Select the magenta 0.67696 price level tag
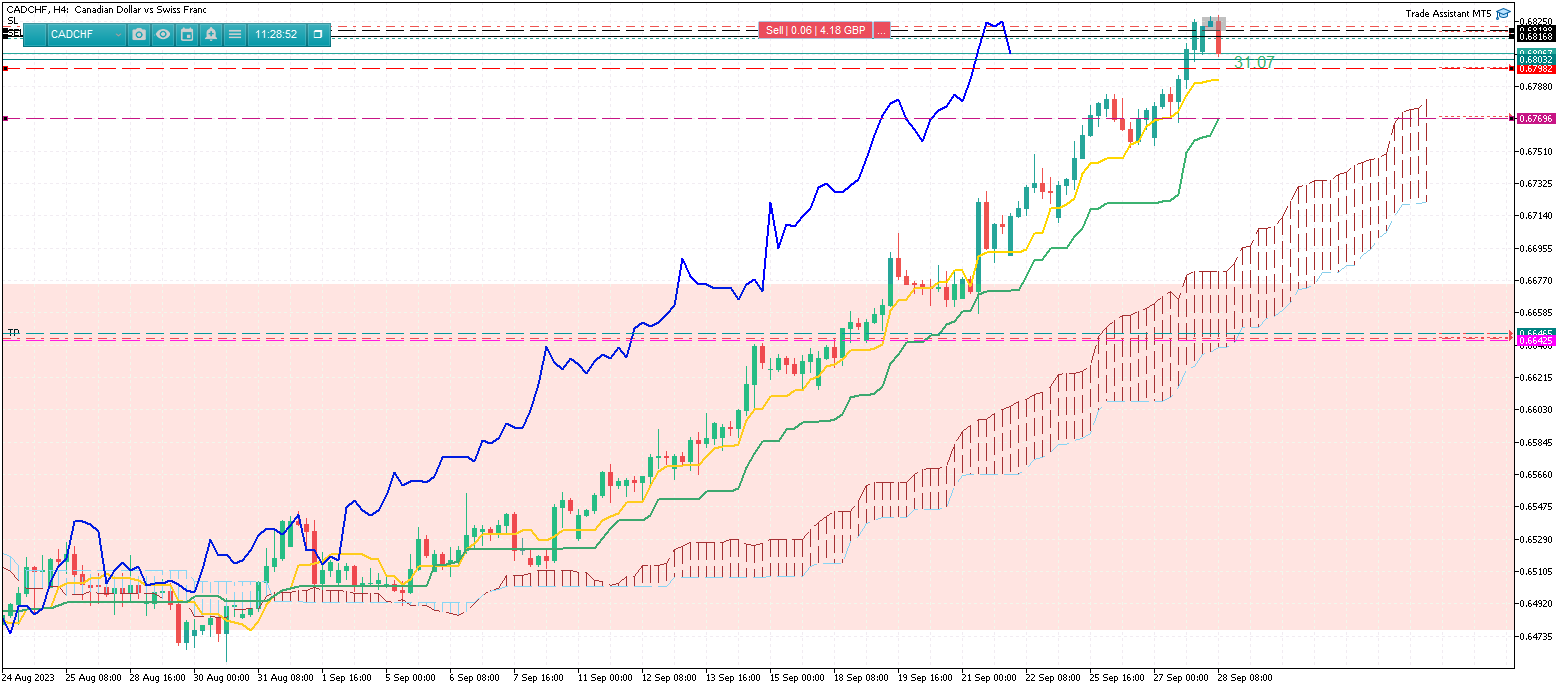Image resolution: width=1567 pixels, height=689 pixels. [x=1535, y=118]
